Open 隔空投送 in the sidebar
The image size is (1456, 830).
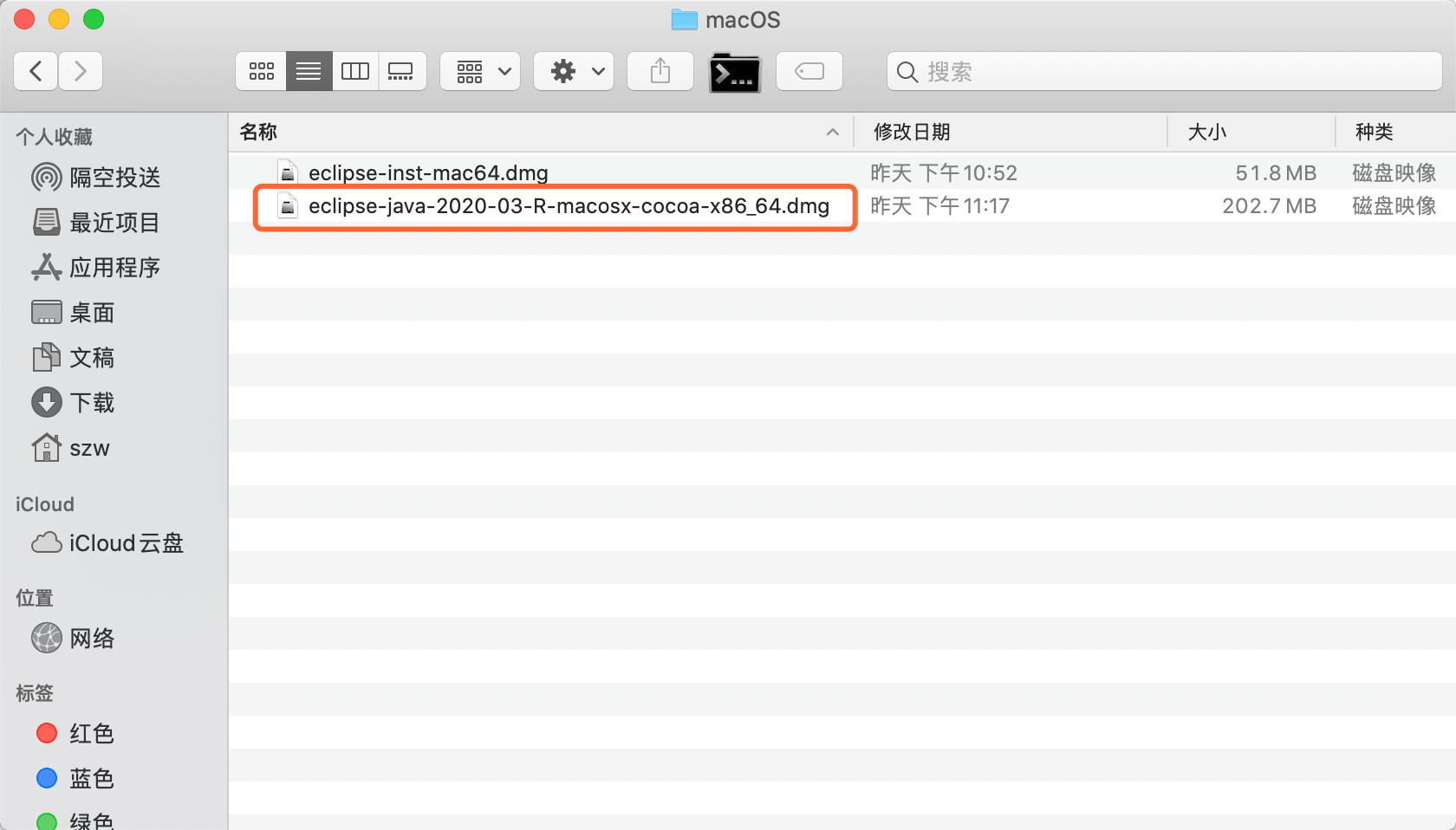[114, 178]
